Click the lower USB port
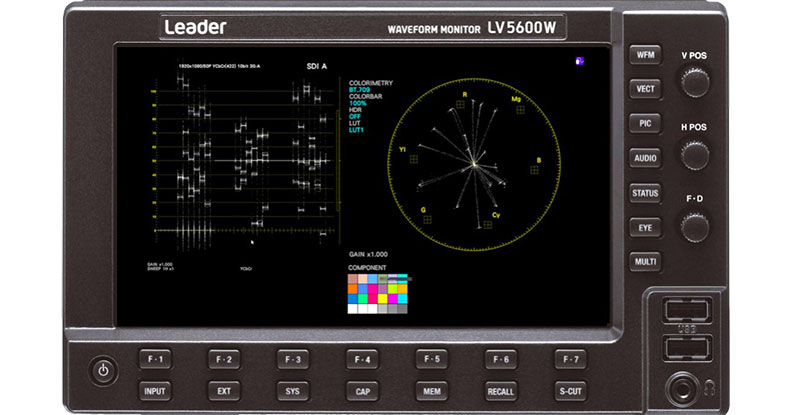800x415 pixels. [687, 349]
